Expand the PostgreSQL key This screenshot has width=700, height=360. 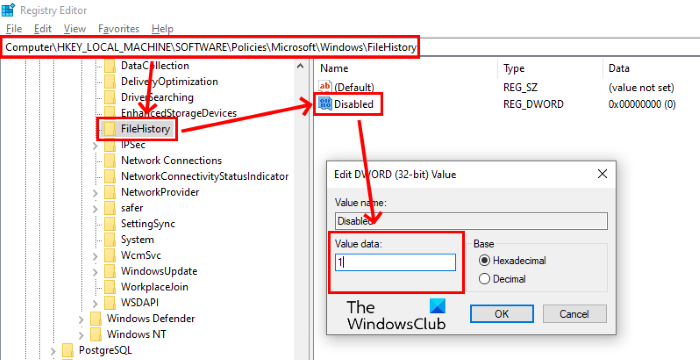pos(53,351)
